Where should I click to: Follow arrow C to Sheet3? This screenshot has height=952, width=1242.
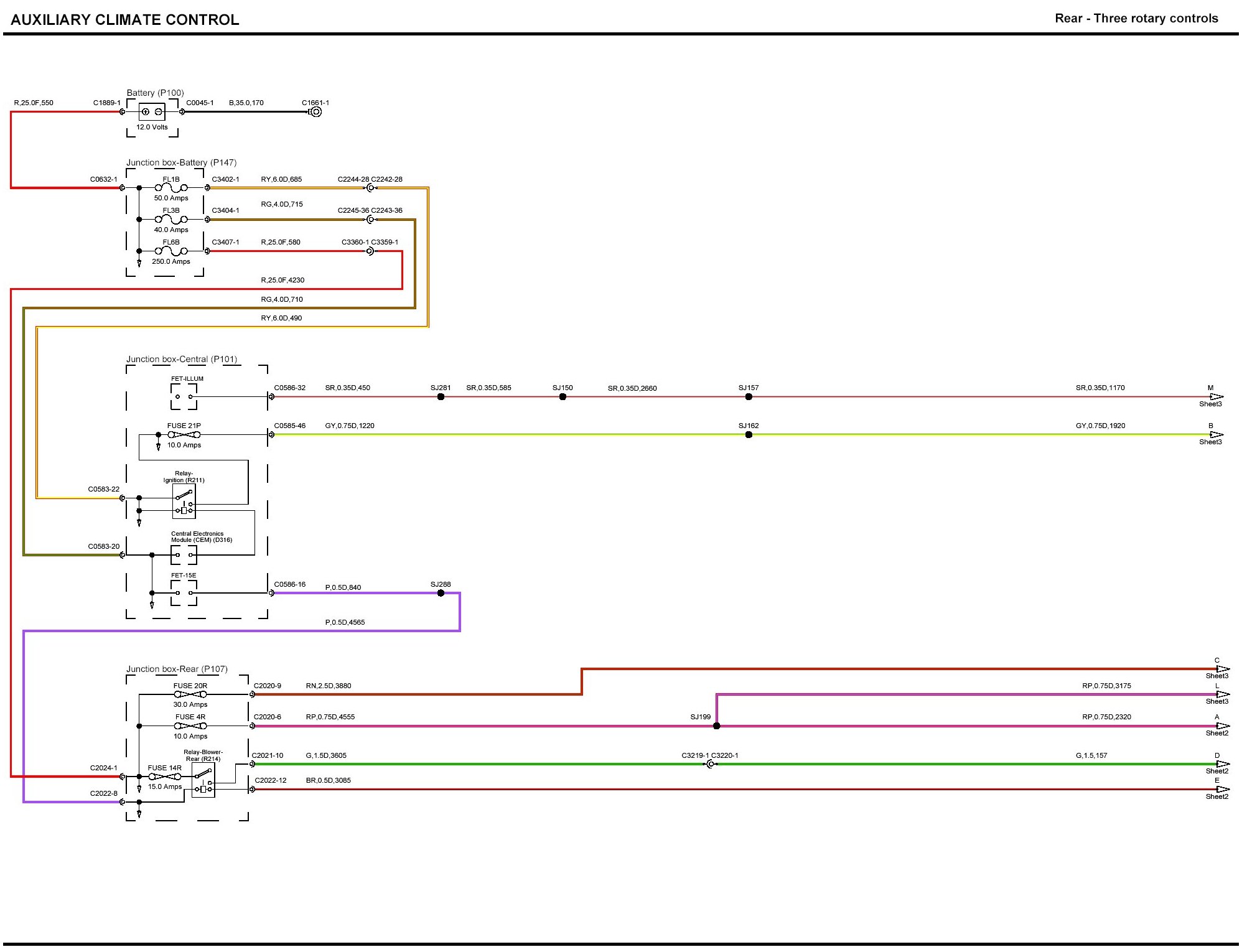click(x=1222, y=670)
